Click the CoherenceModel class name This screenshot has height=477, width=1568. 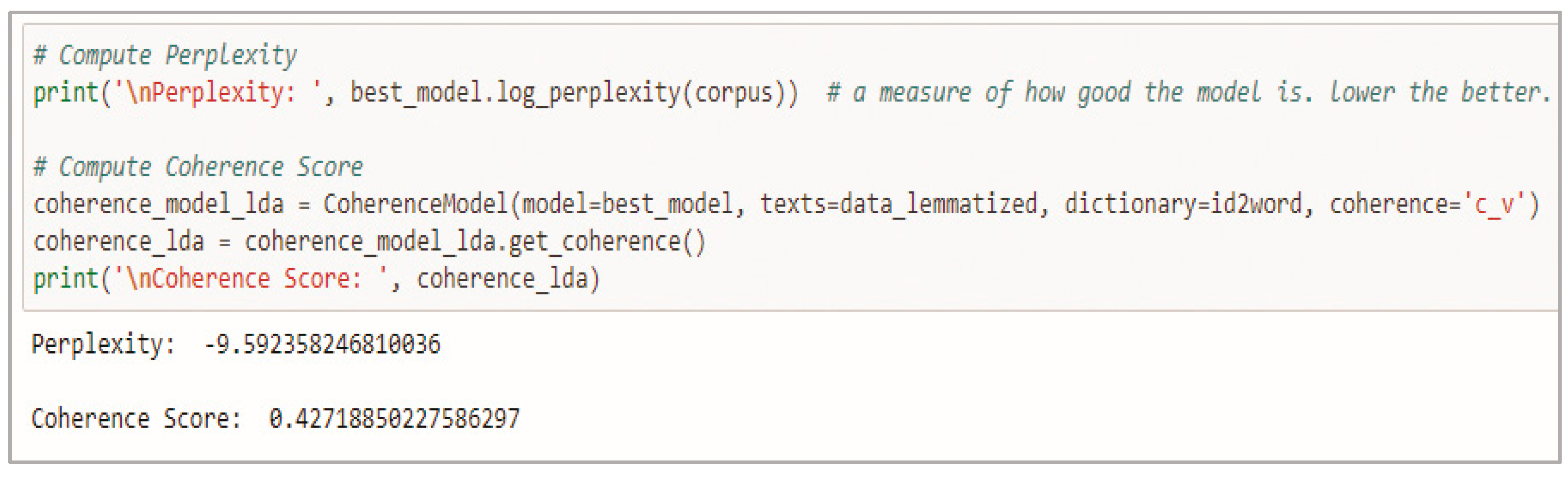(x=415, y=204)
